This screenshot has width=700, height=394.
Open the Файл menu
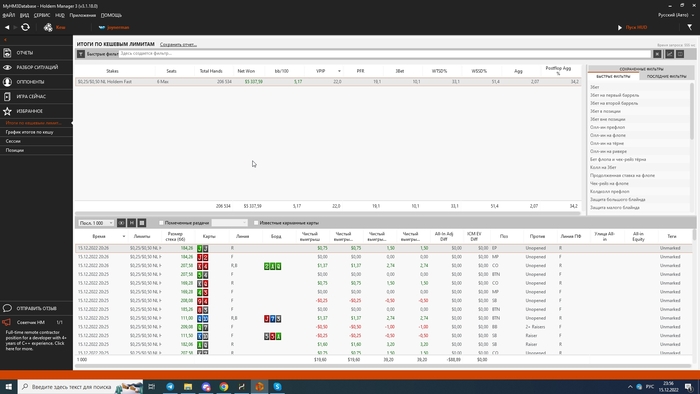(x=9, y=15)
